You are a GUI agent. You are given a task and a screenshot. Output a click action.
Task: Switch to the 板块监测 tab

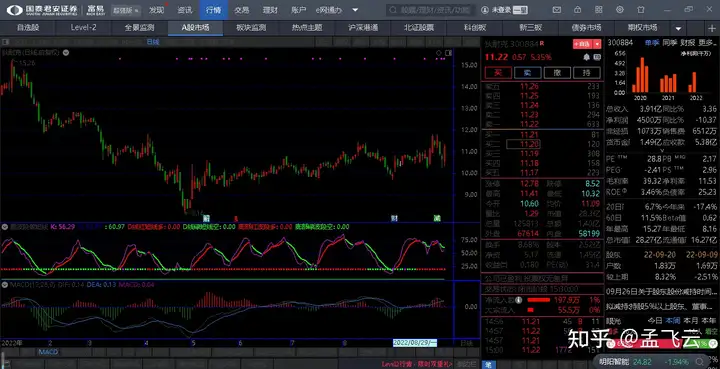pyautogui.click(x=251, y=28)
